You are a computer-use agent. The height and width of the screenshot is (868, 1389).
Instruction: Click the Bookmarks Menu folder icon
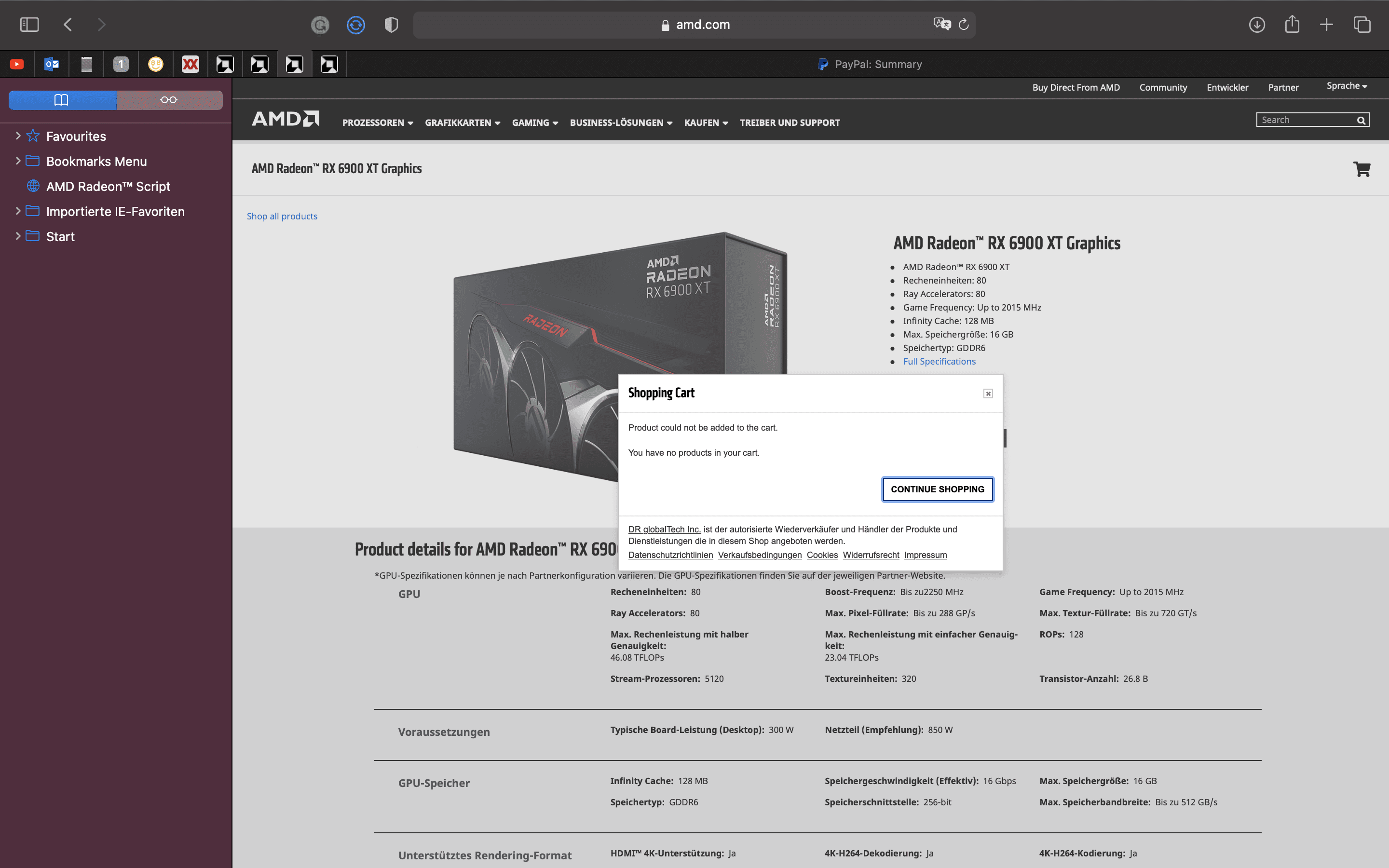point(33,162)
